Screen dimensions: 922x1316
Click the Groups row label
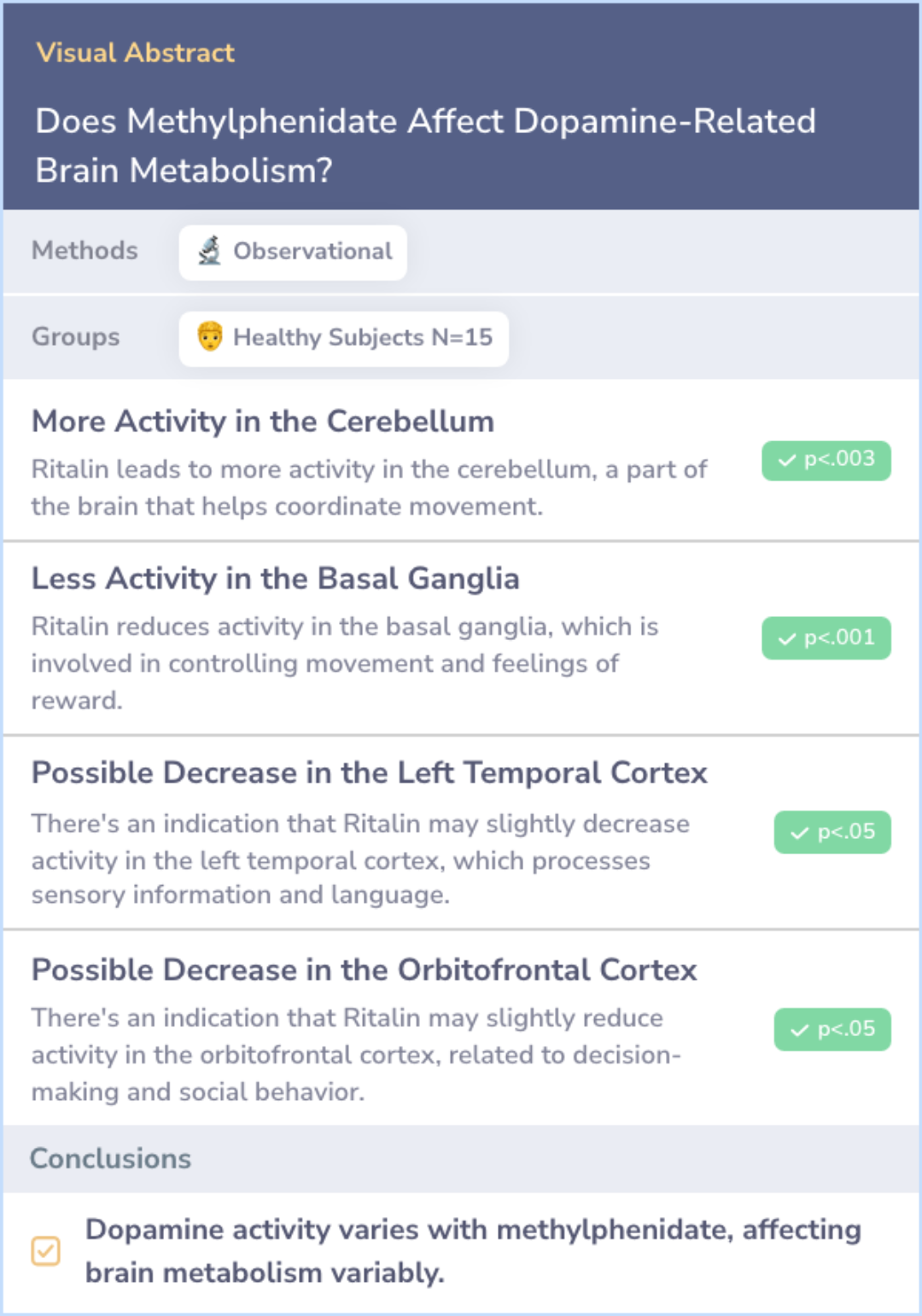[x=75, y=337]
